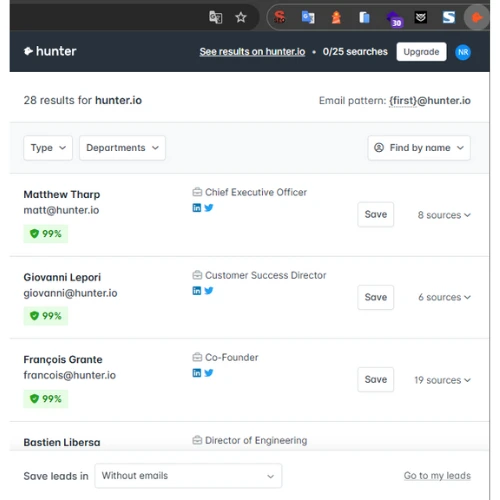Click the 99% verified badge for Giovanni Lepori
This screenshot has width=500, height=500.
tap(46, 316)
